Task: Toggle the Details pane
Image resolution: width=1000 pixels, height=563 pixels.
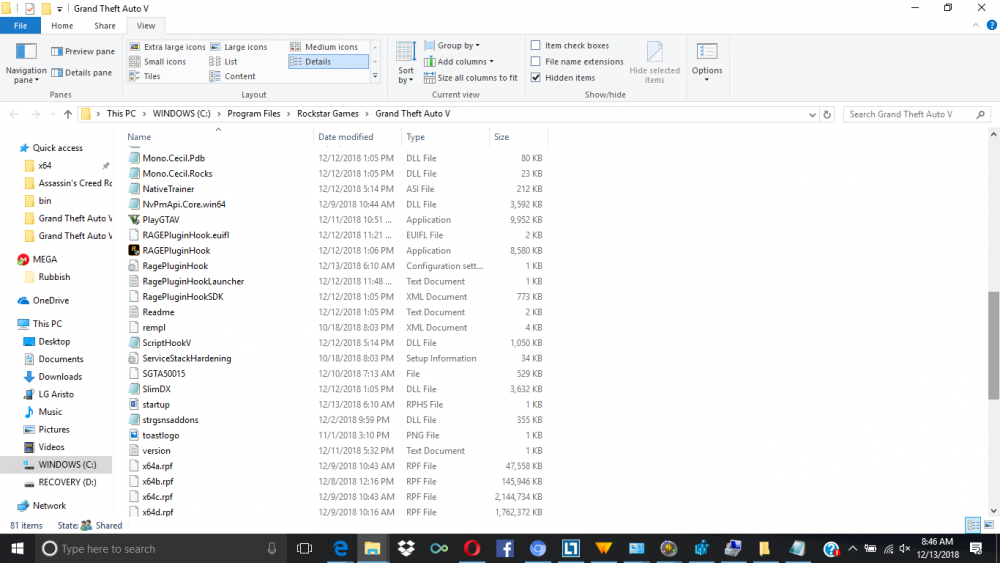Action: 82,73
